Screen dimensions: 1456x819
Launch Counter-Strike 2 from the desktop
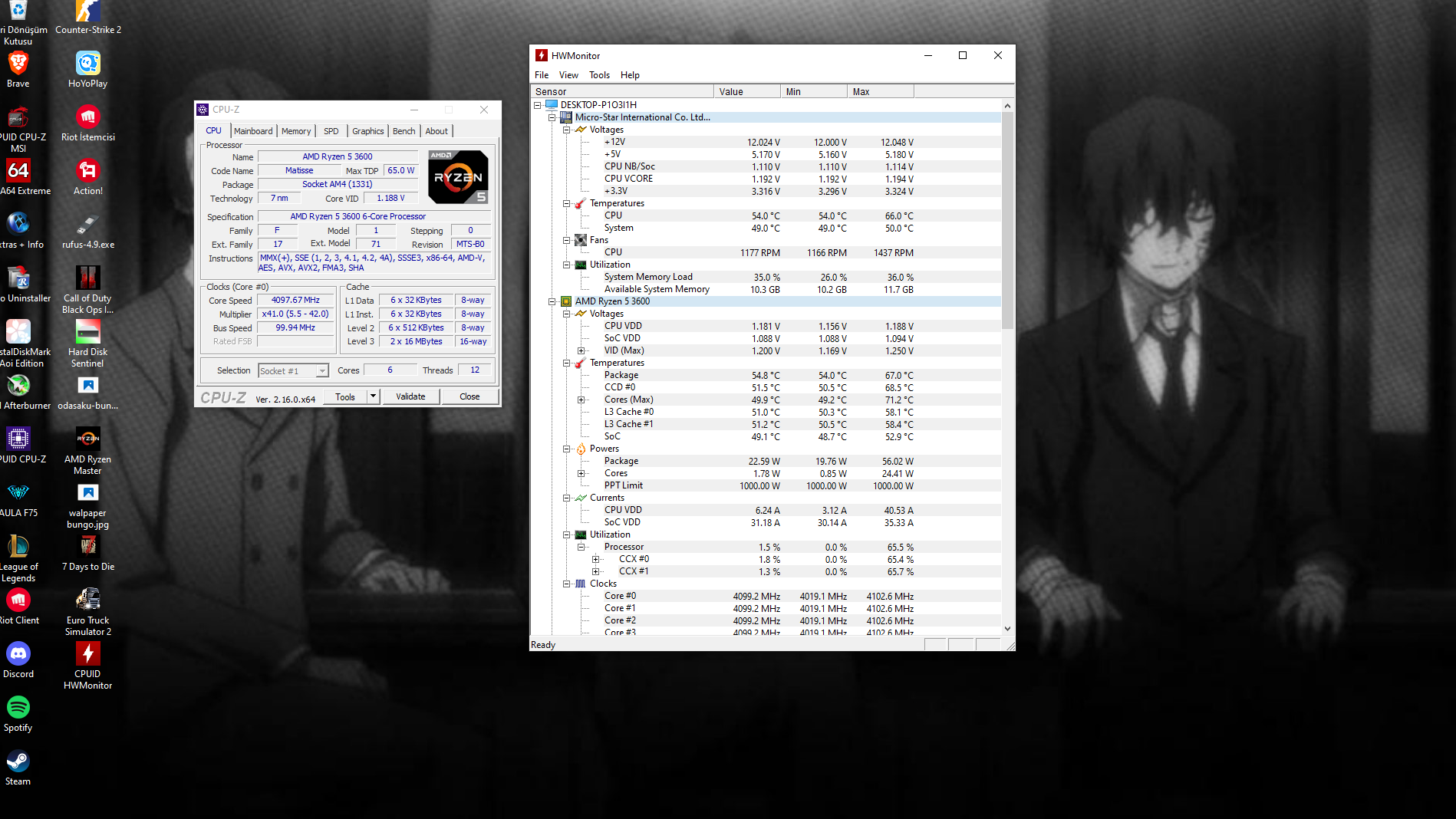(x=87, y=18)
